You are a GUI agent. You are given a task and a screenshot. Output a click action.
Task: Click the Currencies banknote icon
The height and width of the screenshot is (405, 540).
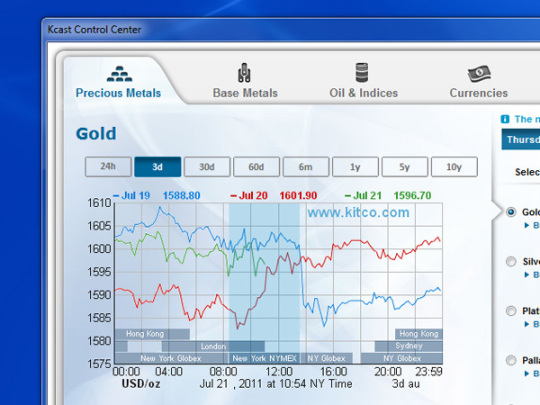(479, 74)
